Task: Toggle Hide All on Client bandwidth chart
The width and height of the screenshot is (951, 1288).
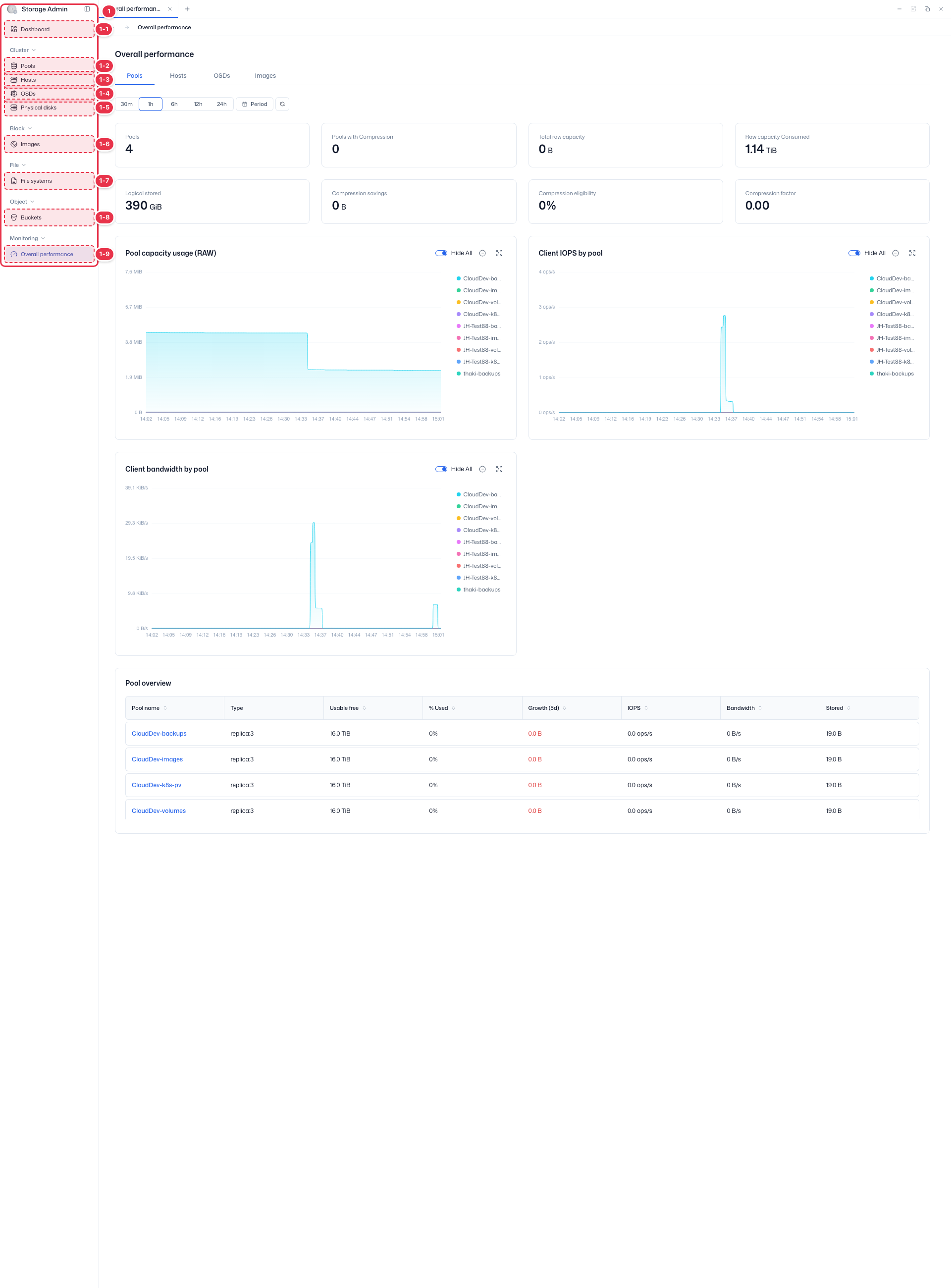Action: pos(441,469)
